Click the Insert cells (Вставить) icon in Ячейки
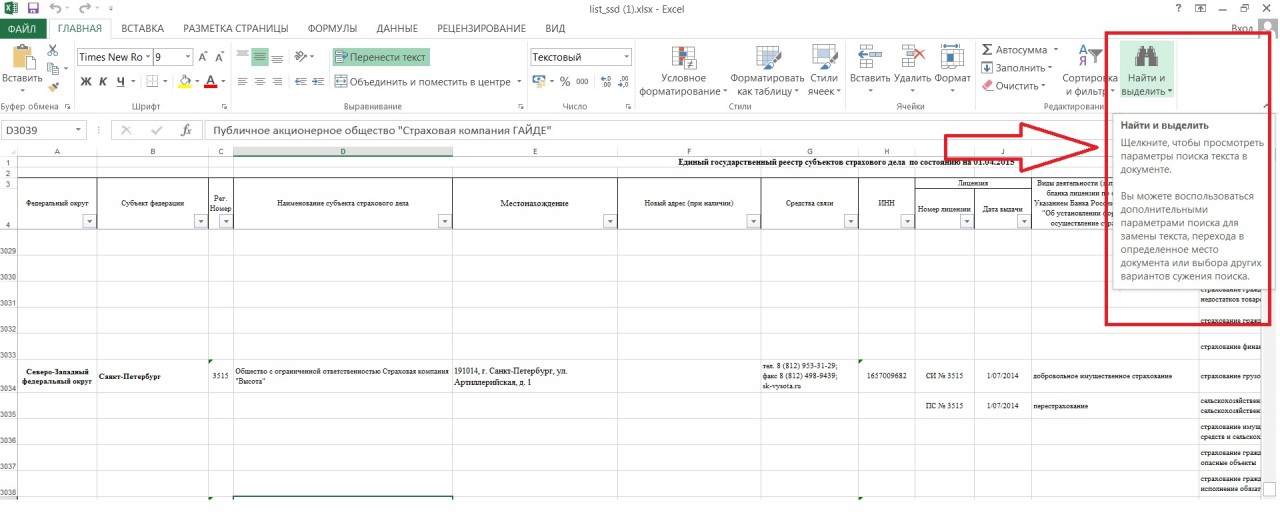Screen dimensions: 1280x531 [868, 56]
